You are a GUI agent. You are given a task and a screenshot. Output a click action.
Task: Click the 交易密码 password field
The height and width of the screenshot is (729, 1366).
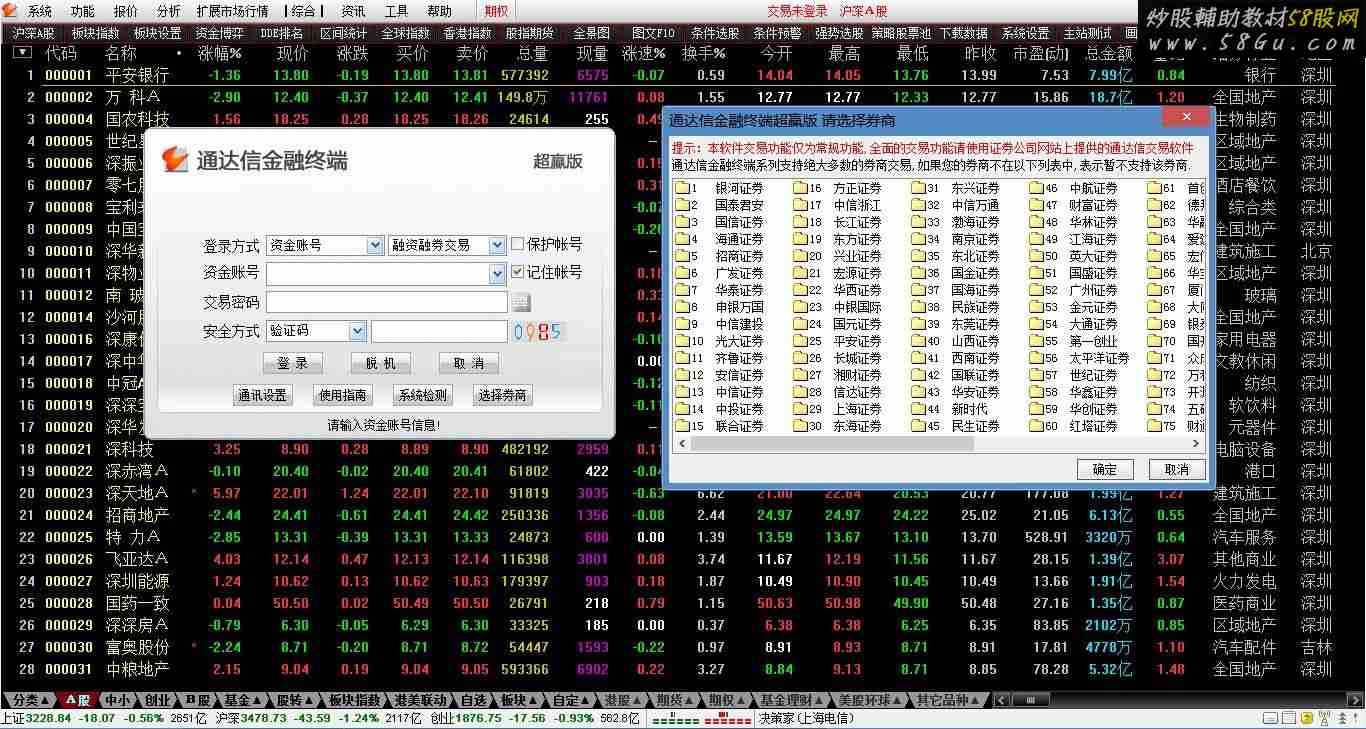pyautogui.click(x=387, y=302)
